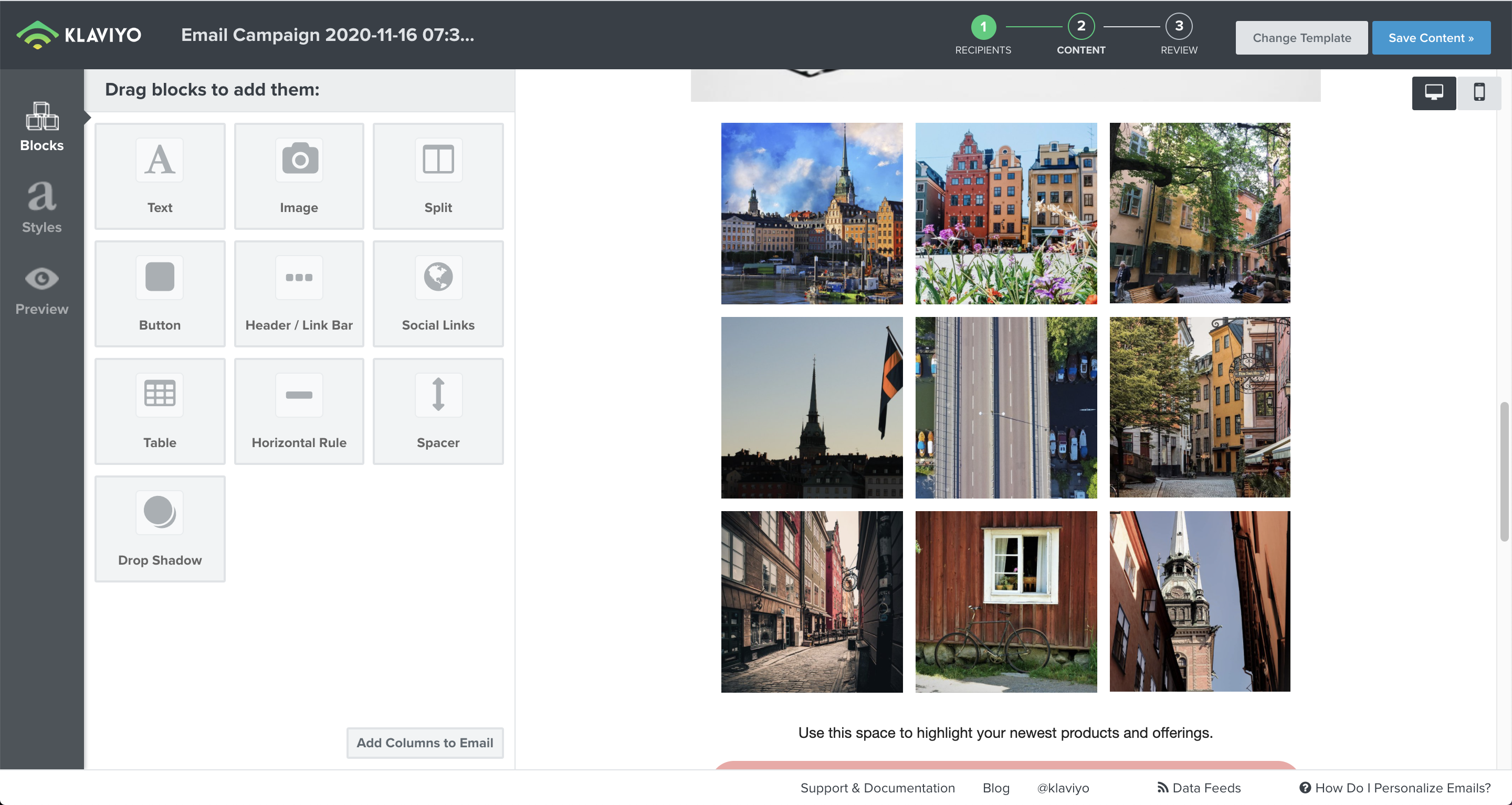Pick the Horizontal Rule block
Image resolution: width=1512 pixels, height=805 pixels.
(299, 411)
